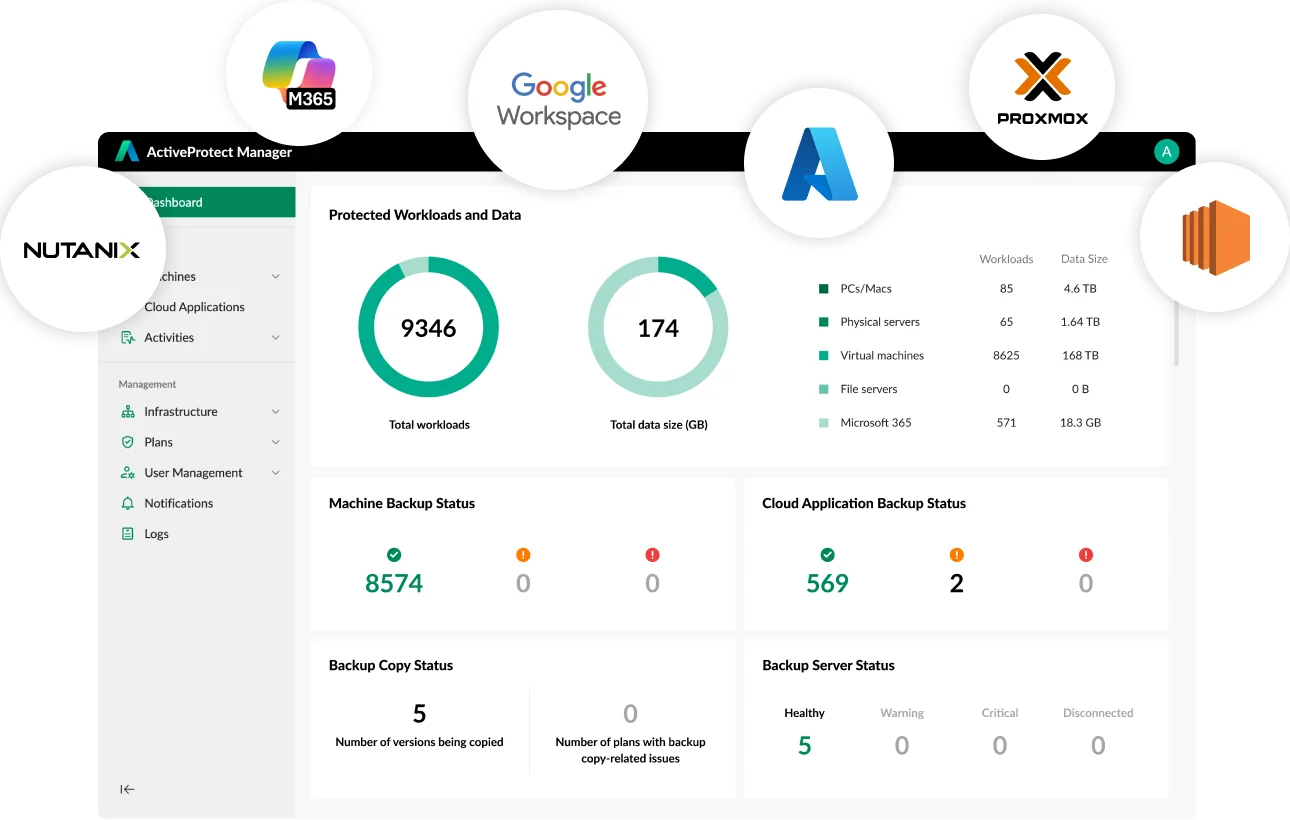Image resolution: width=1290 pixels, height=820 pixels.
Task: Click the "18.3 GB" data size value
Action: 1080,423
